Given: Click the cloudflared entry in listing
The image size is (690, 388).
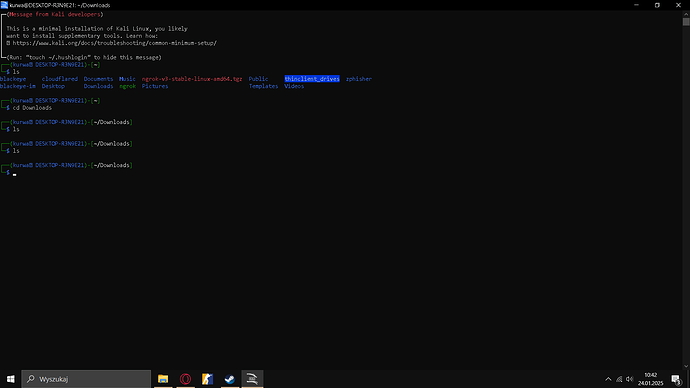Looking at the screenshot, I should 60,79.
